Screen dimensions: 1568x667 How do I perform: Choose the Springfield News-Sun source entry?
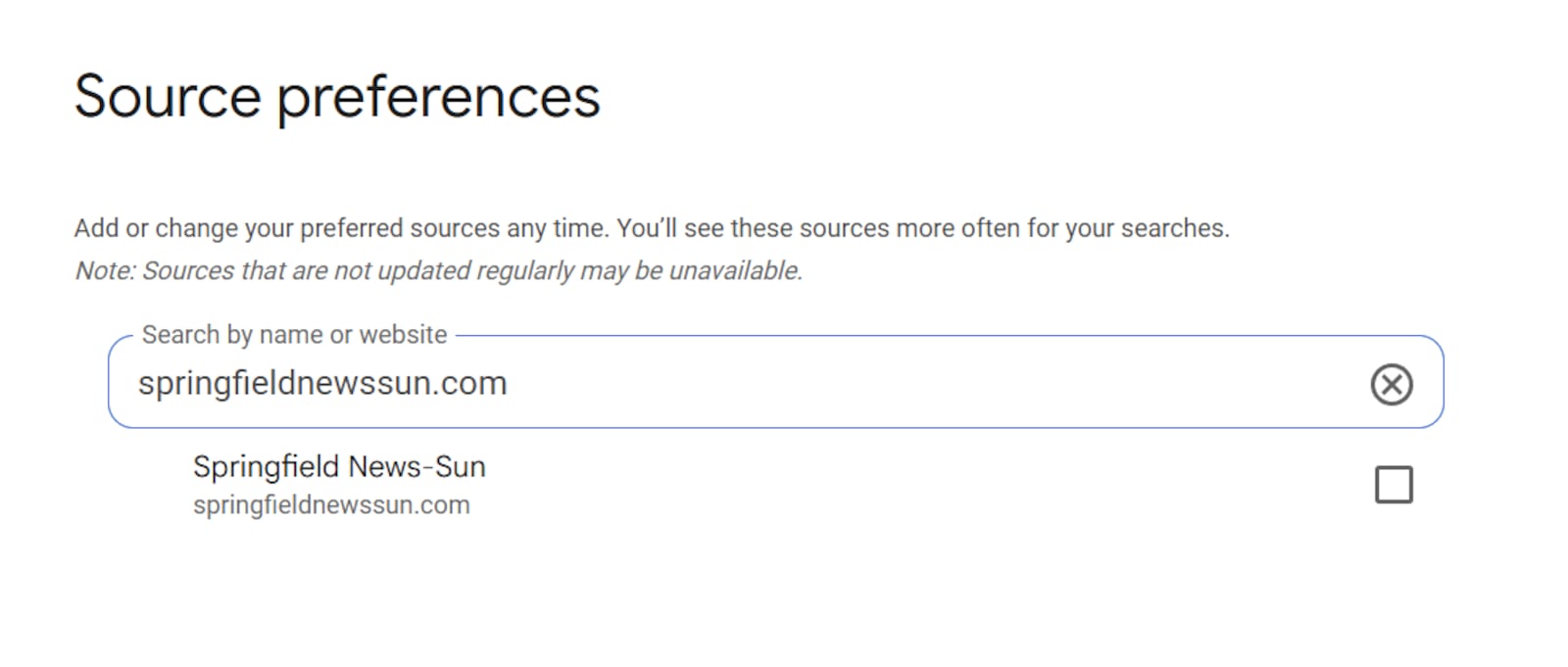[x=339, y=467]
